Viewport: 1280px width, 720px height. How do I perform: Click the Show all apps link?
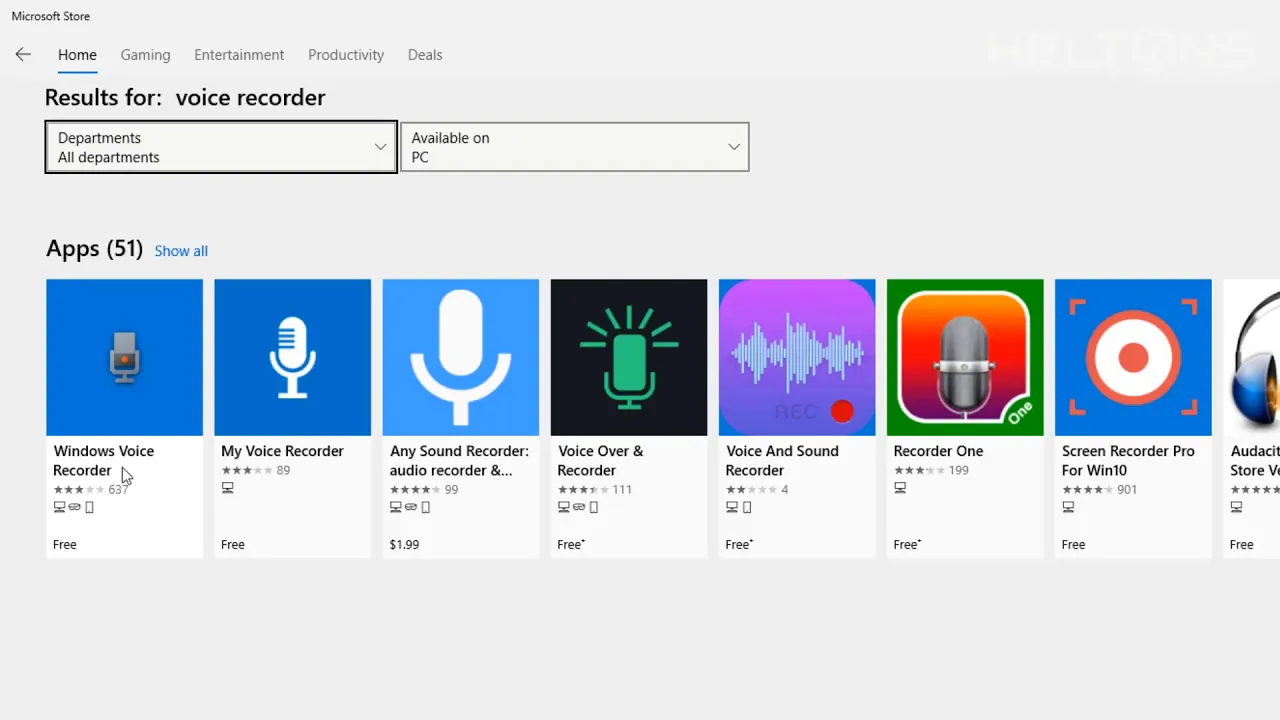click(x=181, y=251)
